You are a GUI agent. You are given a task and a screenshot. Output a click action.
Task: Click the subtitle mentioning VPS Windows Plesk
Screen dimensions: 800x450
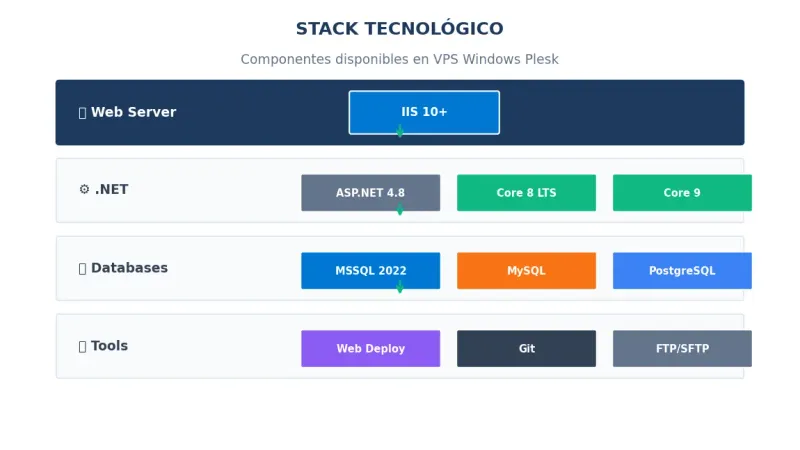point(399,59)
